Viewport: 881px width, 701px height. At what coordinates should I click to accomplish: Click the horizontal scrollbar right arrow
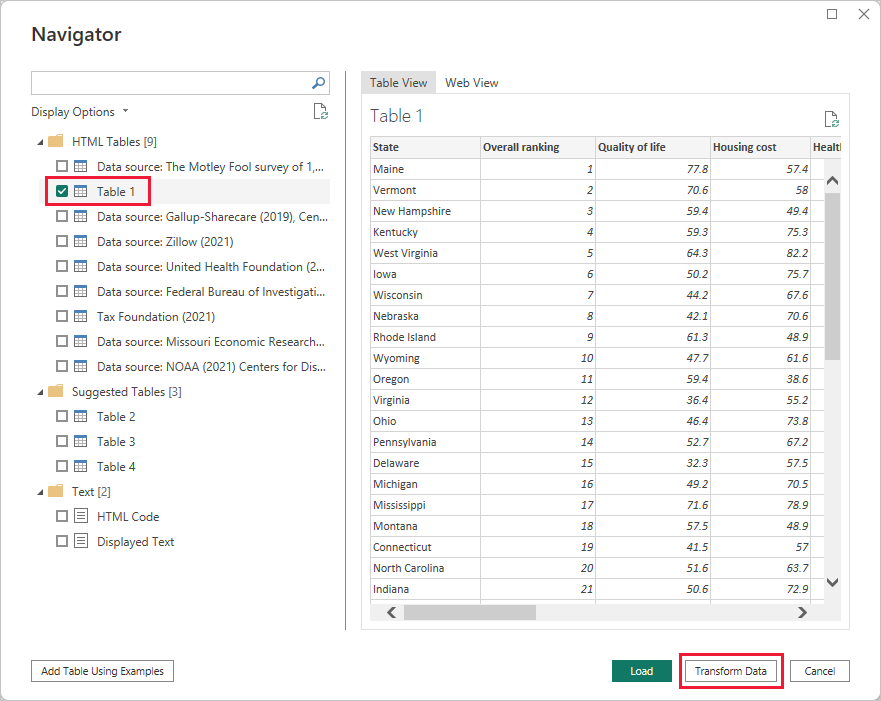(802, 613)
